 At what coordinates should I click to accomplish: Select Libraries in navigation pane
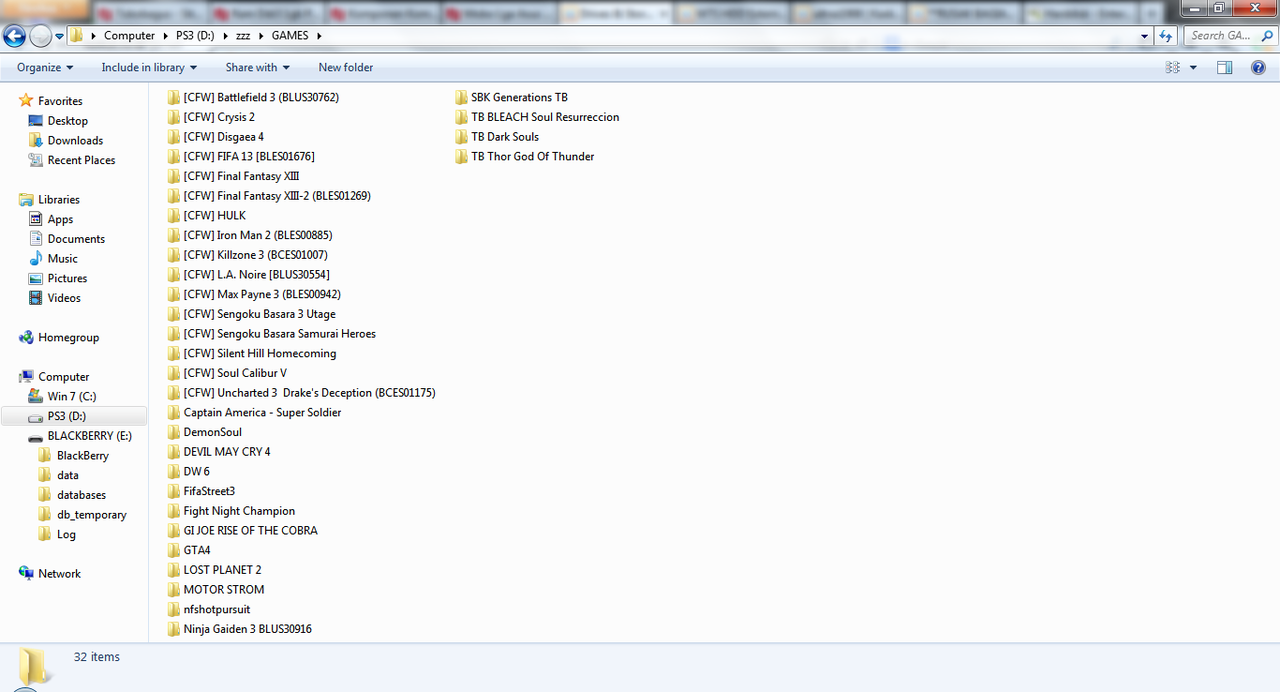58,200
